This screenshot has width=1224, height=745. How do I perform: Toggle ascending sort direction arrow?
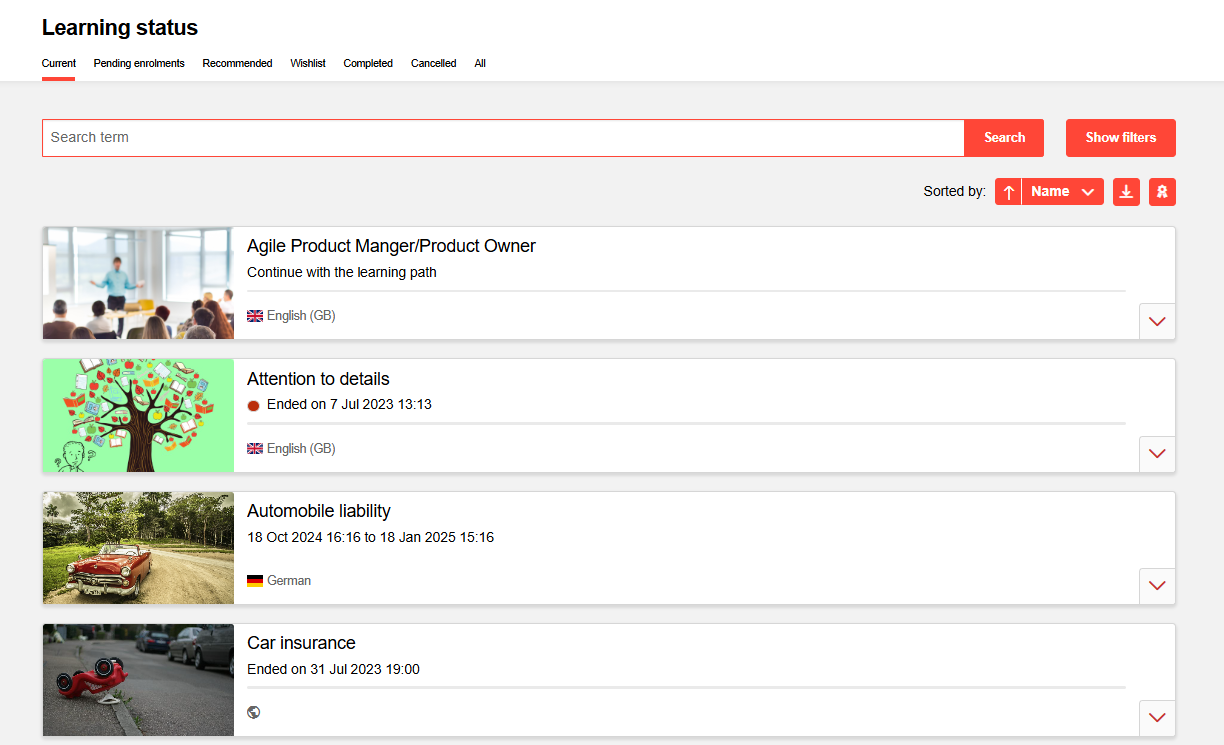tap(1008, 192)
